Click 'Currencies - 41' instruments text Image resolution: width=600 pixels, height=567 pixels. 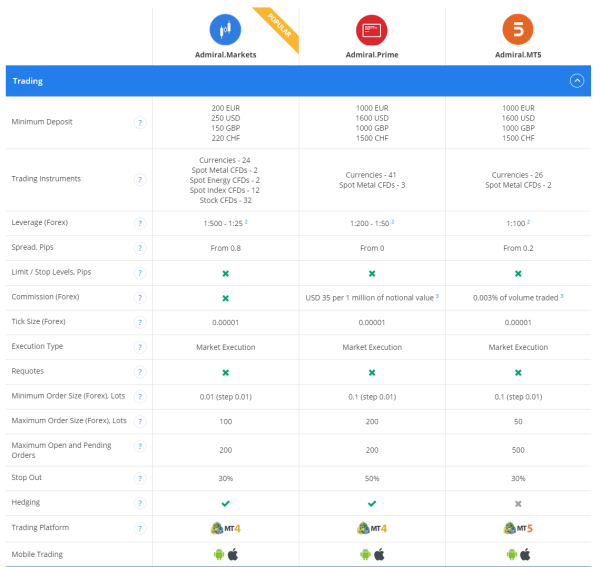(371, 175)
